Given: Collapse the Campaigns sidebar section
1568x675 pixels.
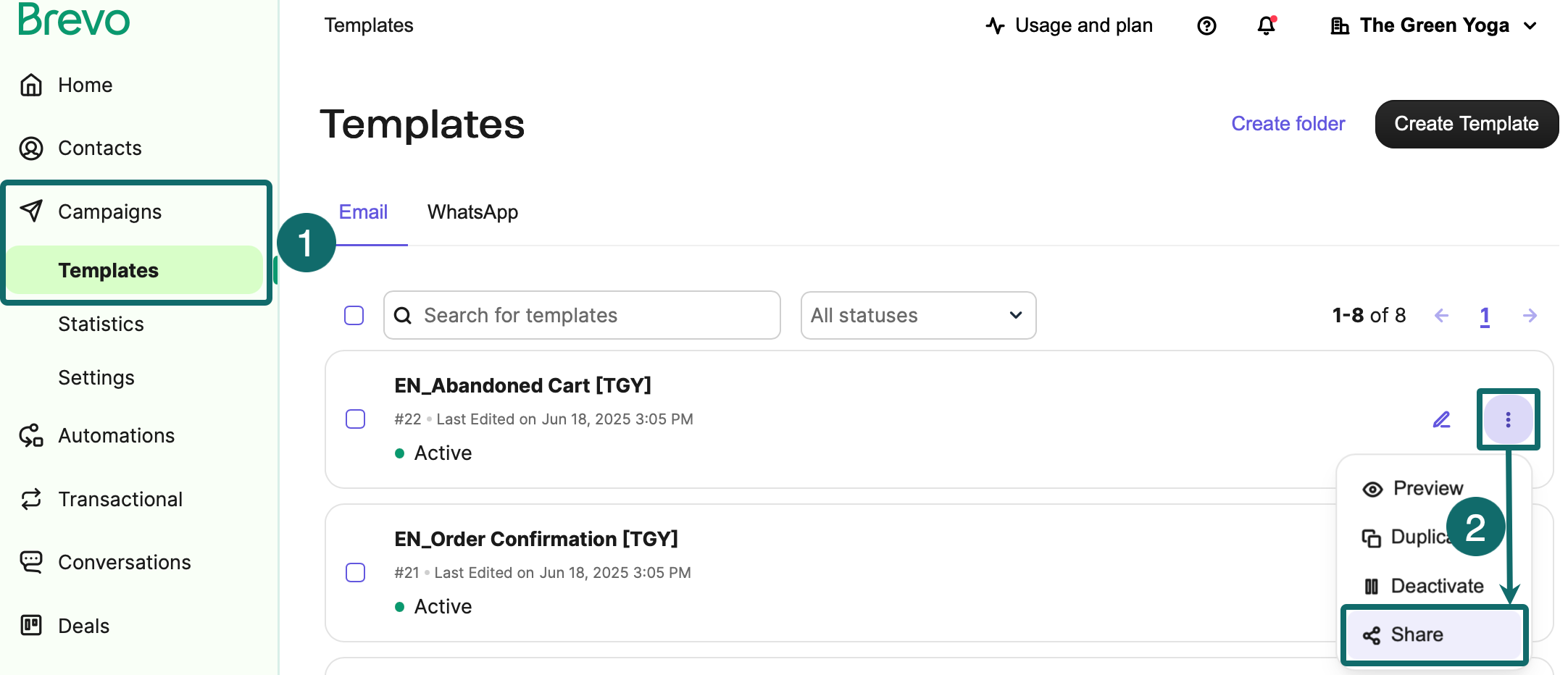Looking at the screenshot, I should (x=110, y=211).
